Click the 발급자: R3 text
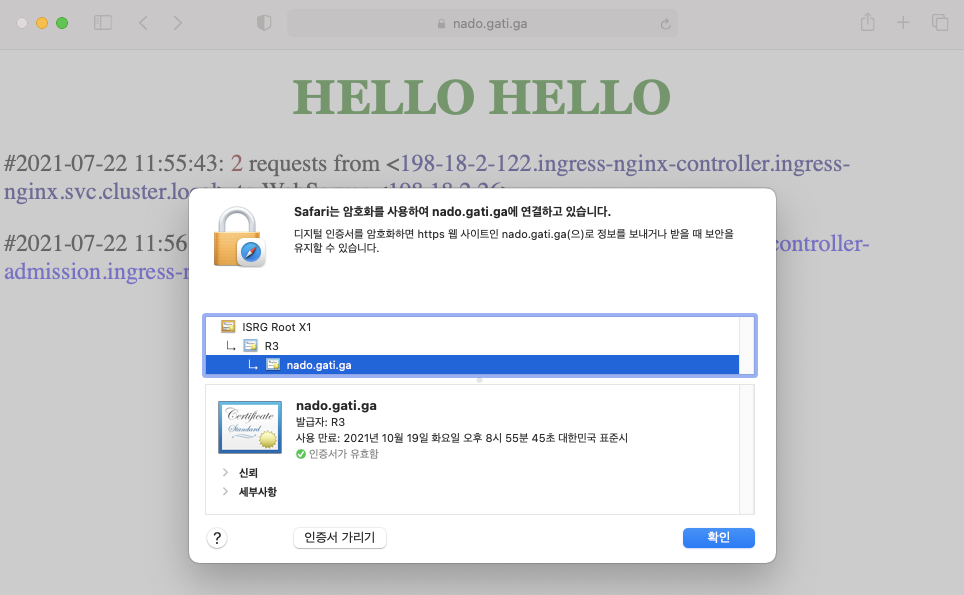Viewport: 964px width, 595px height. click(320, 422)
